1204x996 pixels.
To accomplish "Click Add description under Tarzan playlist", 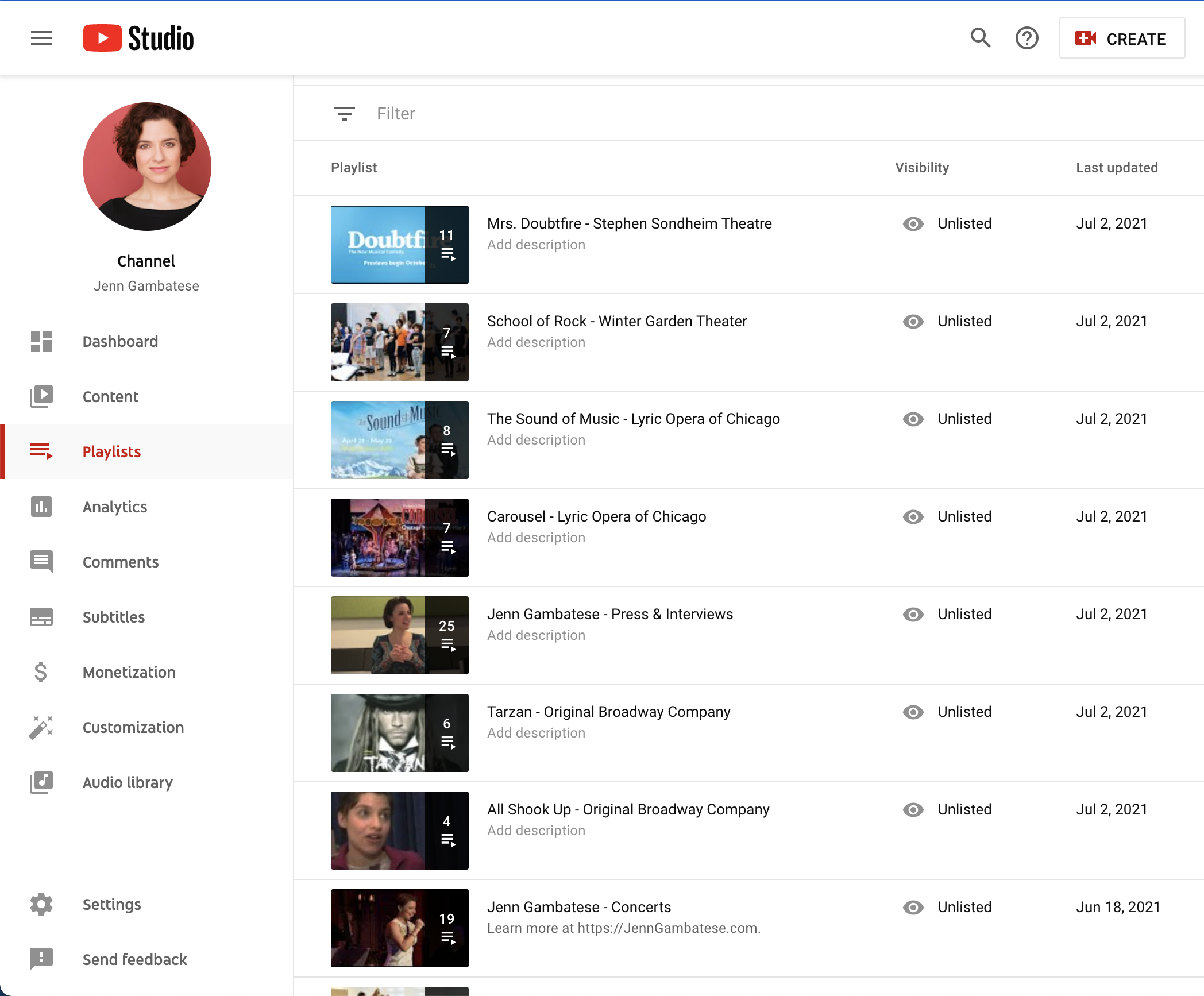I will (x=537, y=733).
